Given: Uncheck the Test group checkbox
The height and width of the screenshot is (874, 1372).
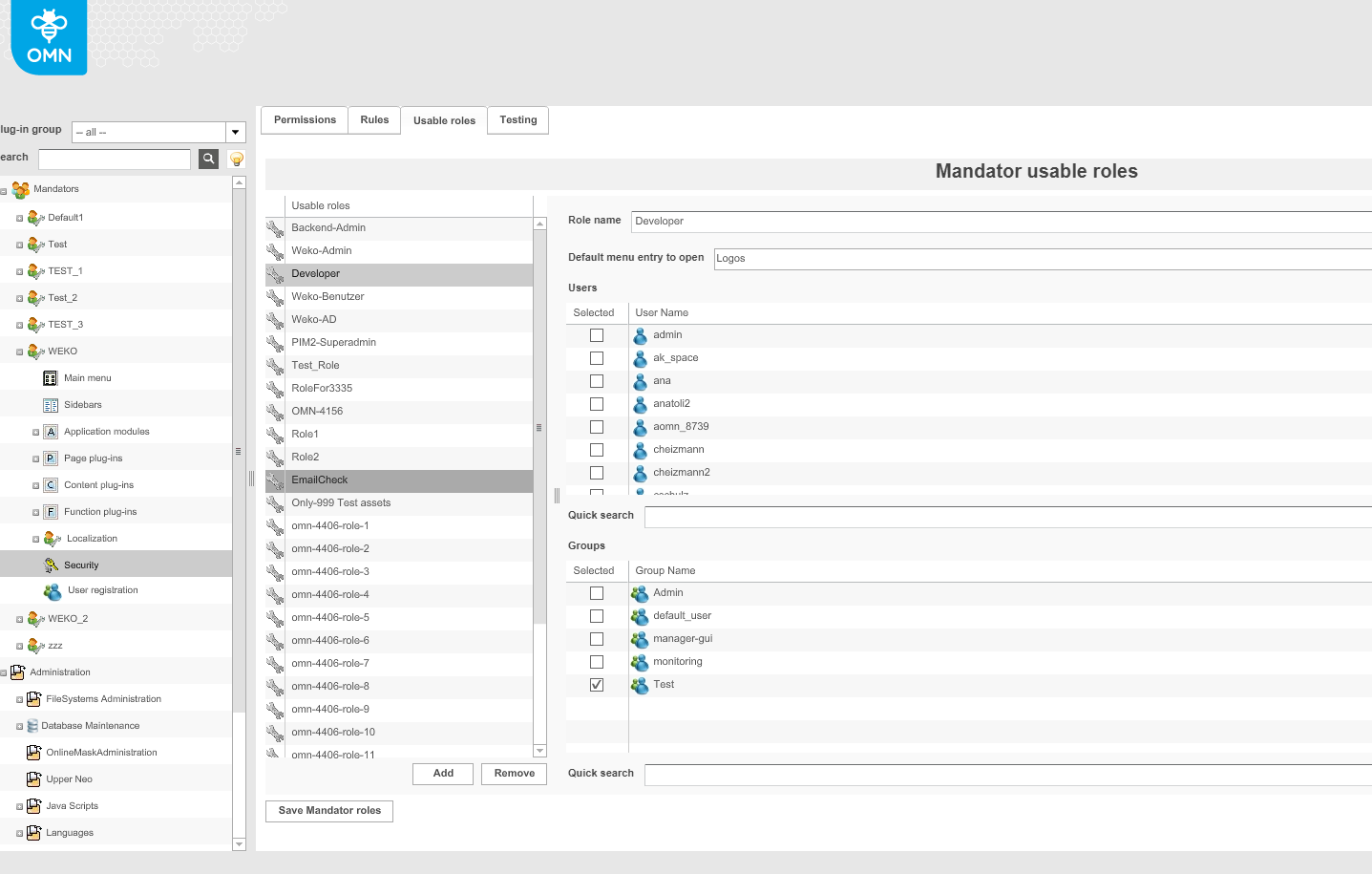Looking at the screenshot, I should pyautogui.click(x=597, y=684).
